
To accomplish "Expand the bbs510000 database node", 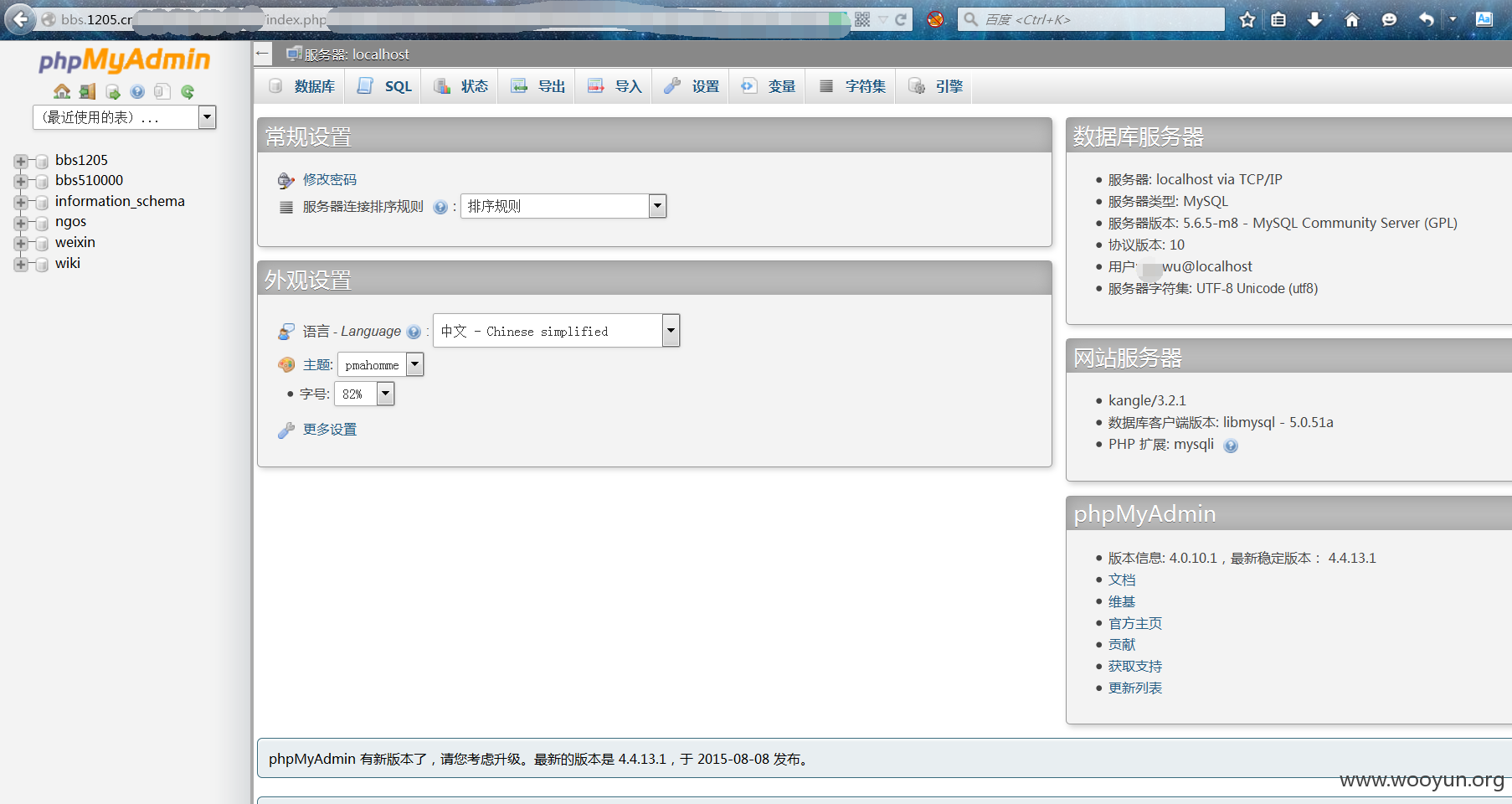I will pyautogui.click(x=20, y=181).
